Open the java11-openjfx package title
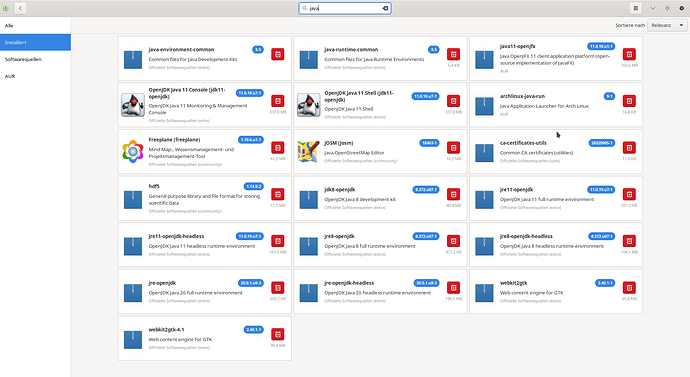This screenshot has height=377, width=690. (518, 46)
